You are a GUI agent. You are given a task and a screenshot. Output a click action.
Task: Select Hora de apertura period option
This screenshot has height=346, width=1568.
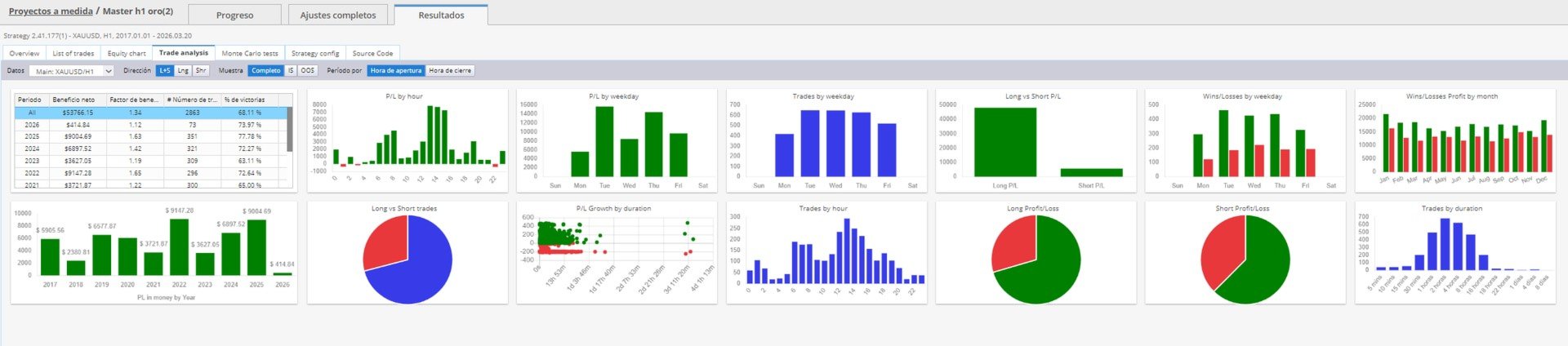click(396, 71)
